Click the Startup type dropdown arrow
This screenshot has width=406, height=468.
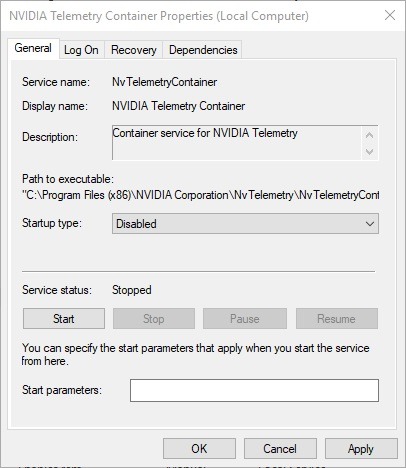click(x=369, y=224)
